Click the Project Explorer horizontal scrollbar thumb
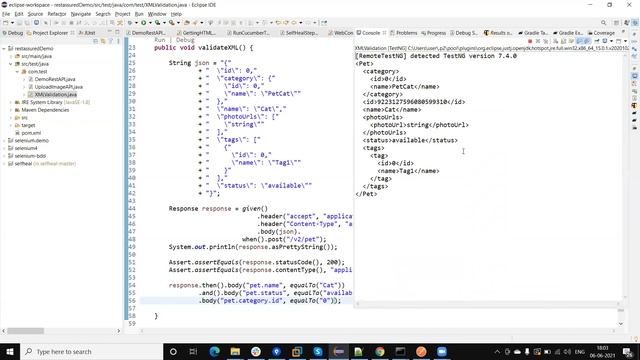Image resolution: width=640 pixels, height=360 pixels. [25, 331]
